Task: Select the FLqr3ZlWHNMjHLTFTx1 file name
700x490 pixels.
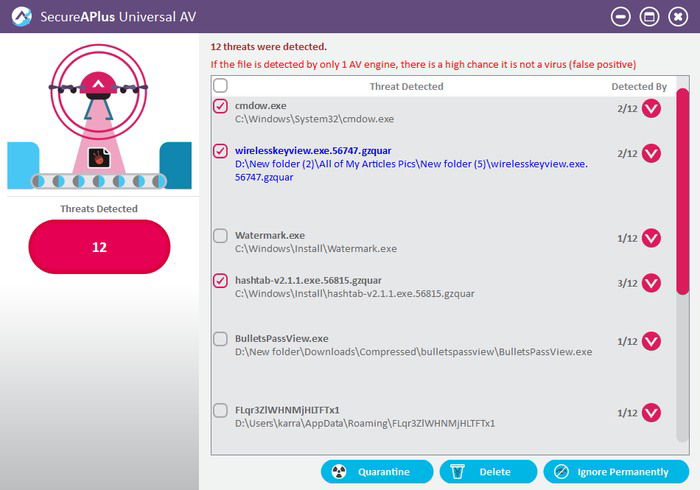Action: (287, 410)
